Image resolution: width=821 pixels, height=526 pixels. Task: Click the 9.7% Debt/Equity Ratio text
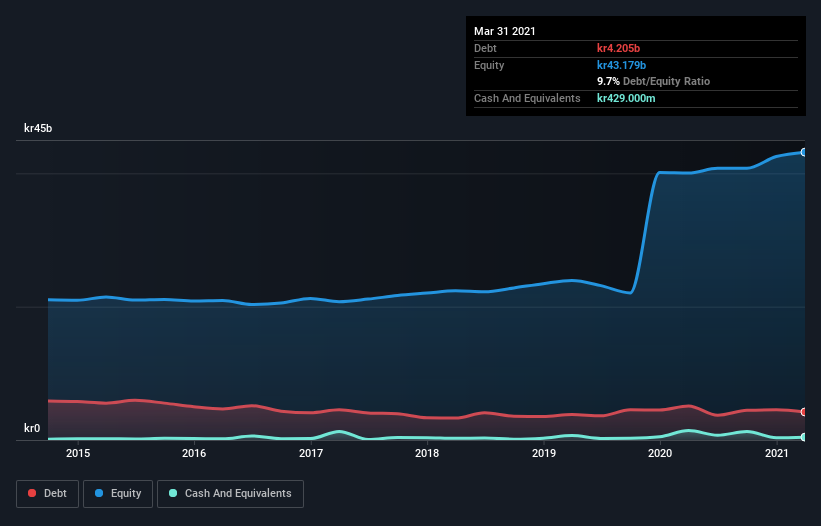click(653, 82)
